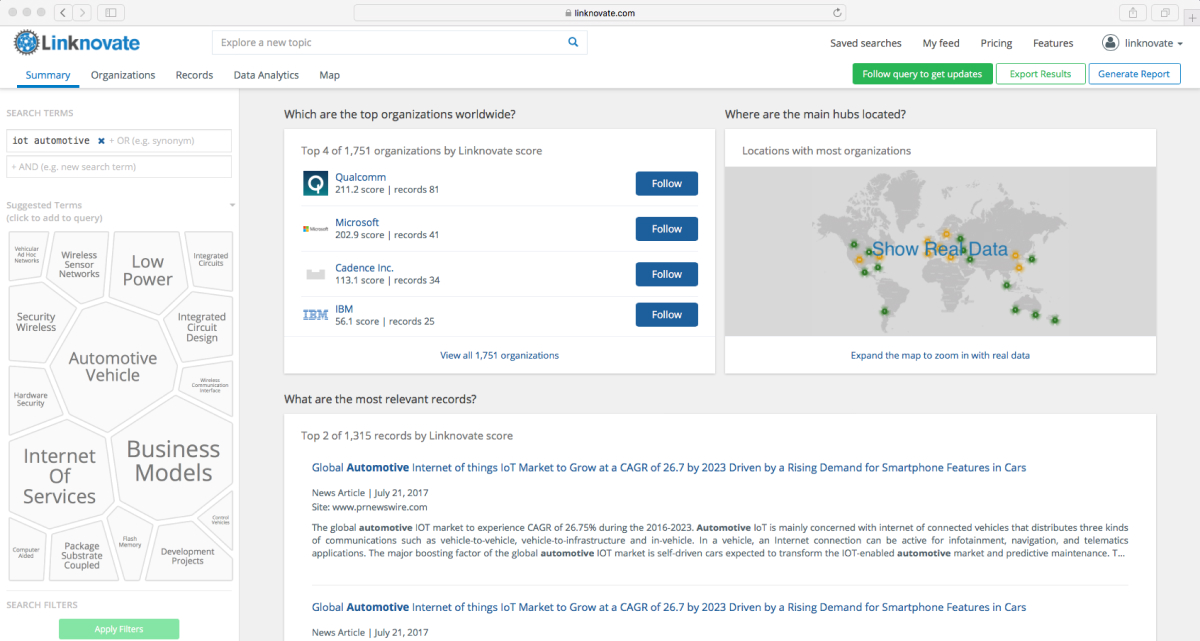Screen dimensions: 1200x641
Task: Click the Microsoft logo icon
Action: tap(315, 229)
